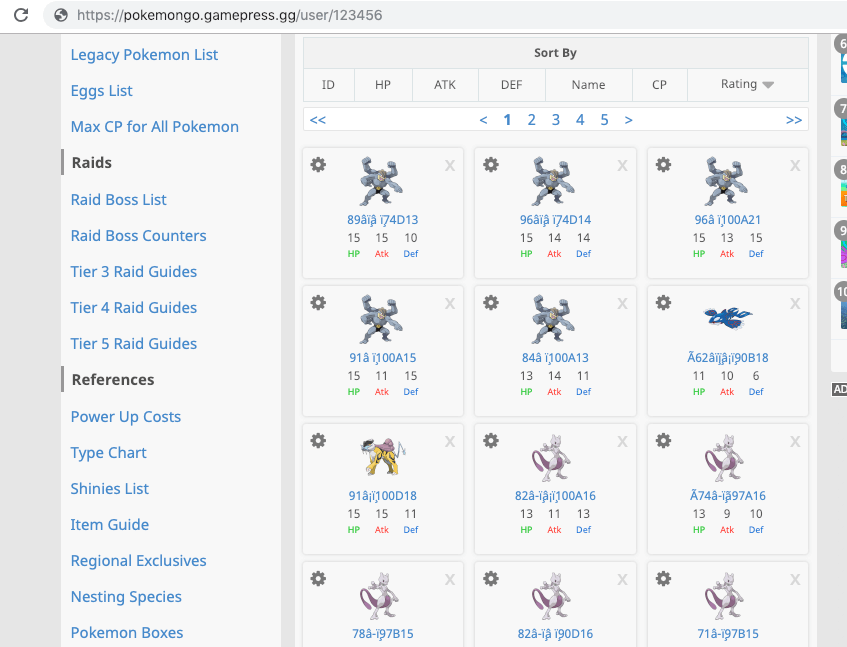Sort Pokemon by HP
This screenshot has height=647, width=847.
[x=383, y=85]
